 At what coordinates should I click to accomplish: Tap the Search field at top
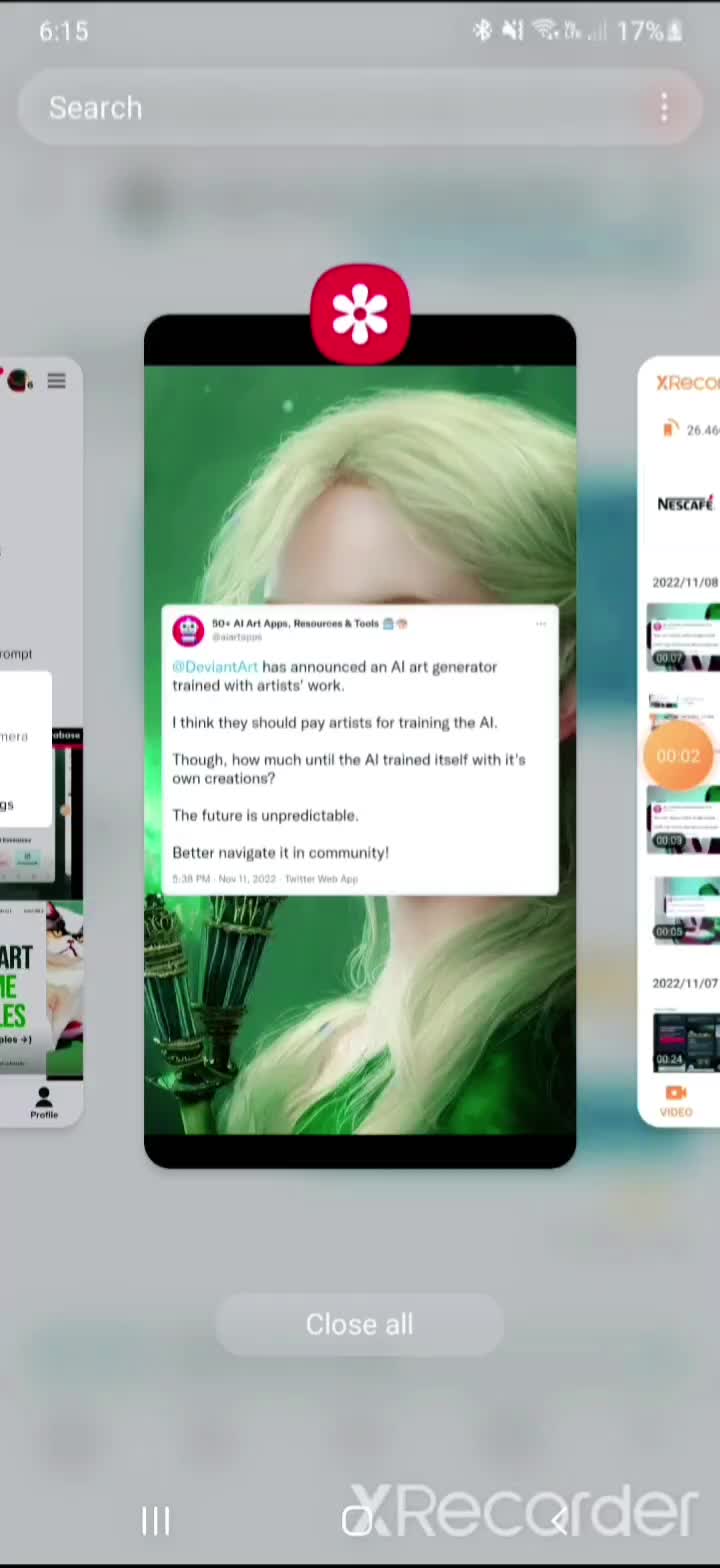click(x=360, y=108)
